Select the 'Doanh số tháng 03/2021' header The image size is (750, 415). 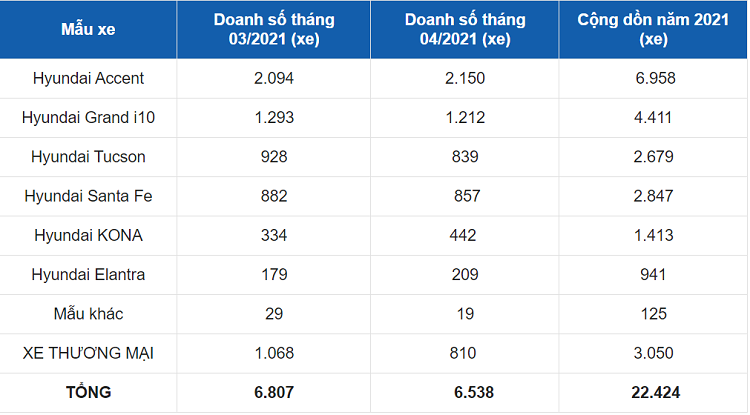pyautogui.click(x=274, y=30)
